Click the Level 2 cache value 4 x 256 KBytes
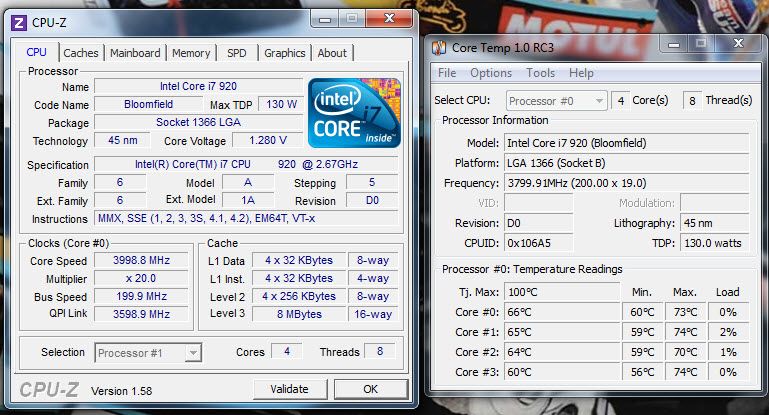 [x=299, y=296]
